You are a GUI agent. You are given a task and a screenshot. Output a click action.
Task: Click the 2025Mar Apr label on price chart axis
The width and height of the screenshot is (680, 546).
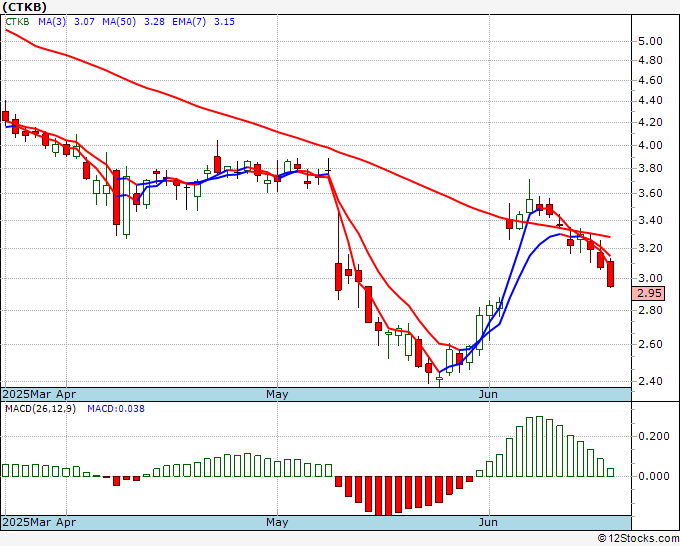pos(39,394)
